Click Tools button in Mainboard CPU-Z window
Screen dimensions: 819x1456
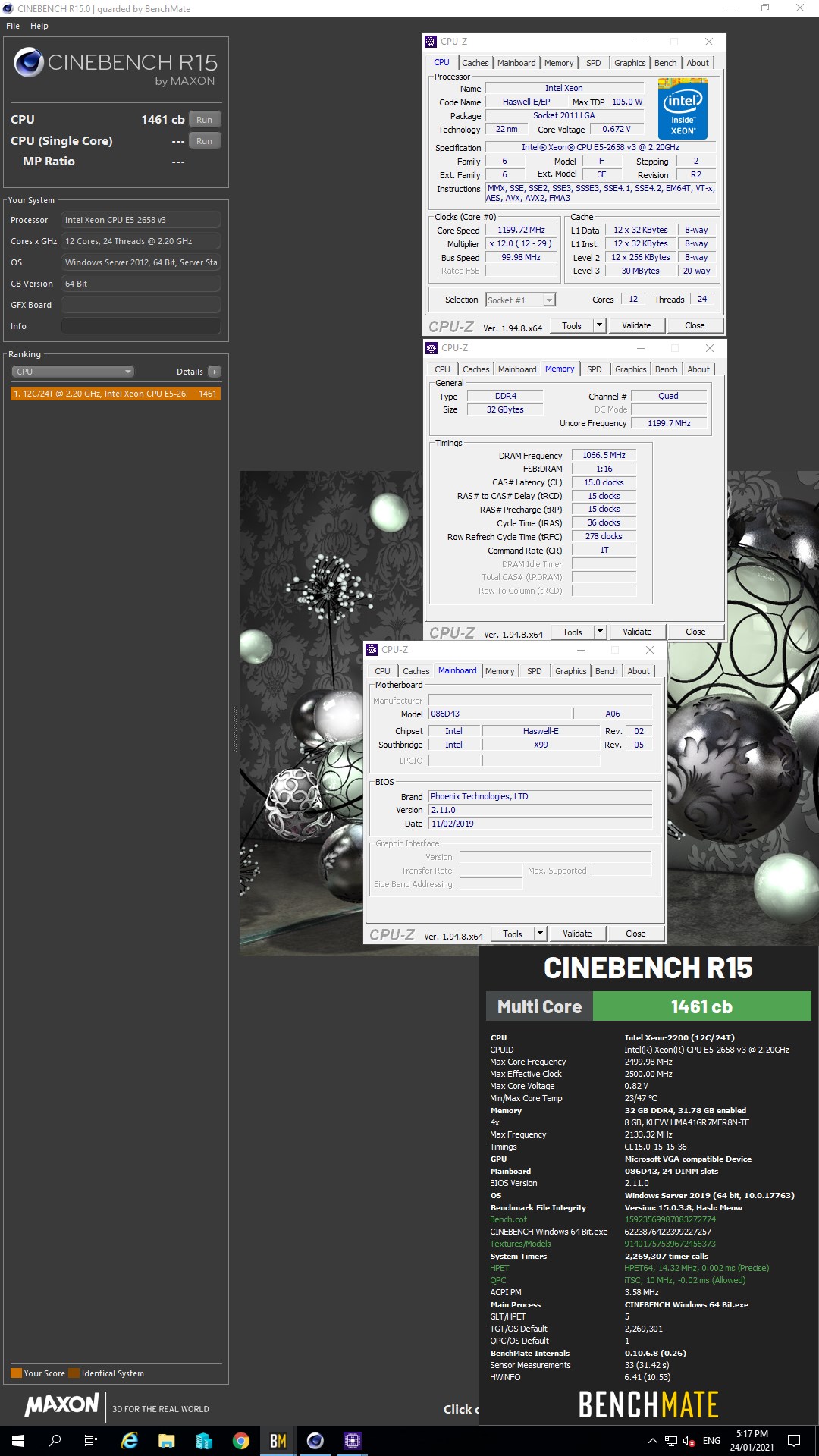(513, 934)
